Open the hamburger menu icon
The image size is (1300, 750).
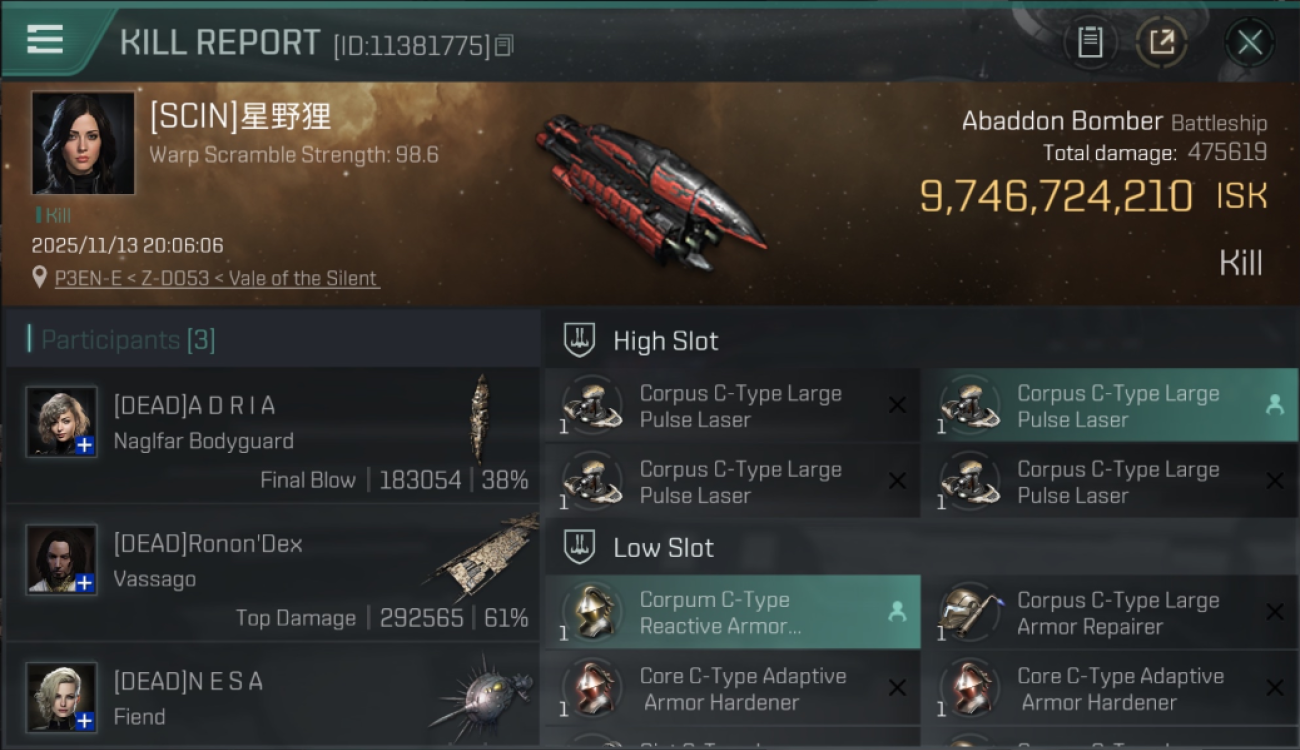pyautogui.click(x=45, y=39)
